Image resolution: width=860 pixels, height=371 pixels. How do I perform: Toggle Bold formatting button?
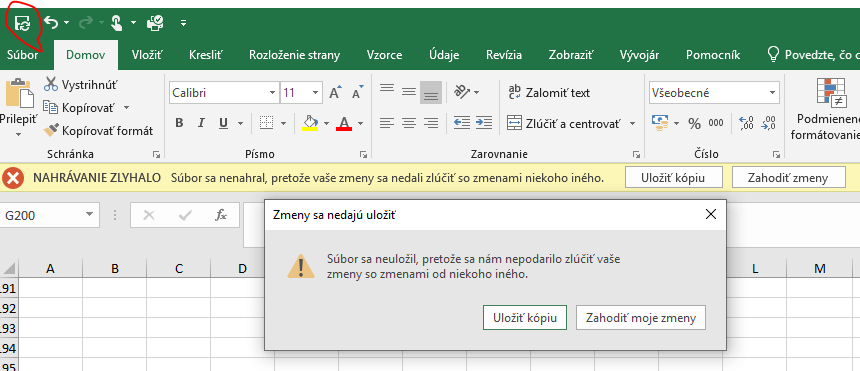click(179, 123)
